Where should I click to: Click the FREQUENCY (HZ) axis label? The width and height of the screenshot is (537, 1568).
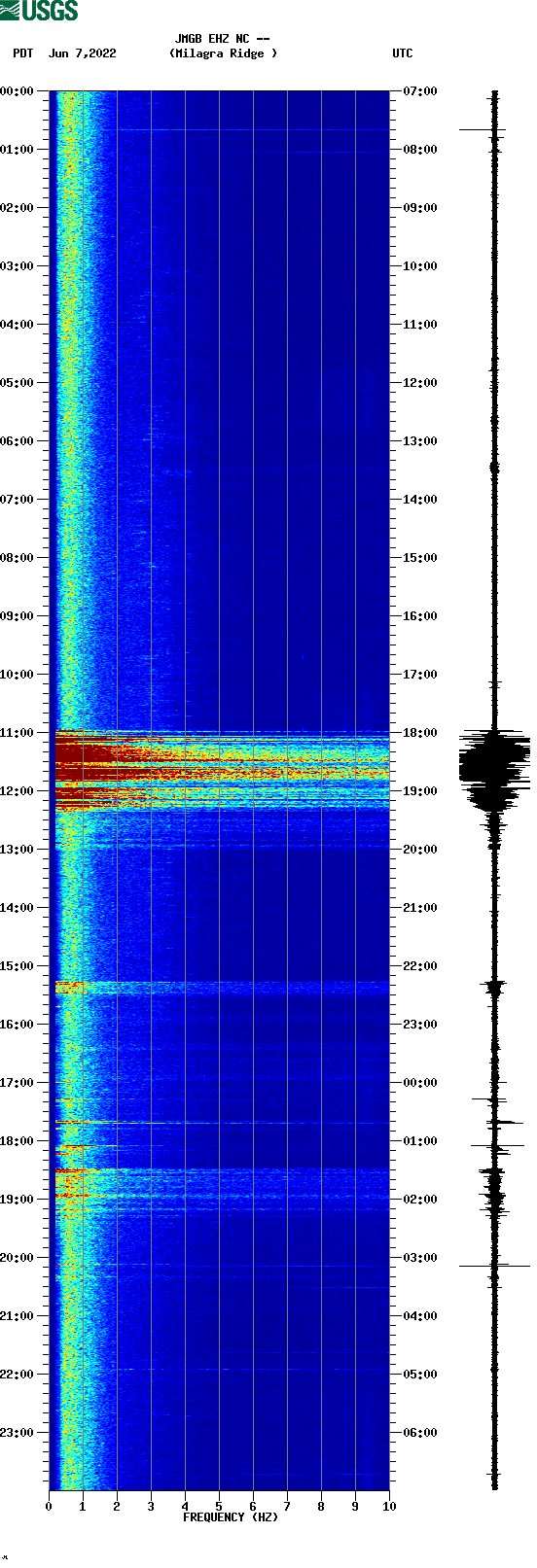(x=231, y=1517)
